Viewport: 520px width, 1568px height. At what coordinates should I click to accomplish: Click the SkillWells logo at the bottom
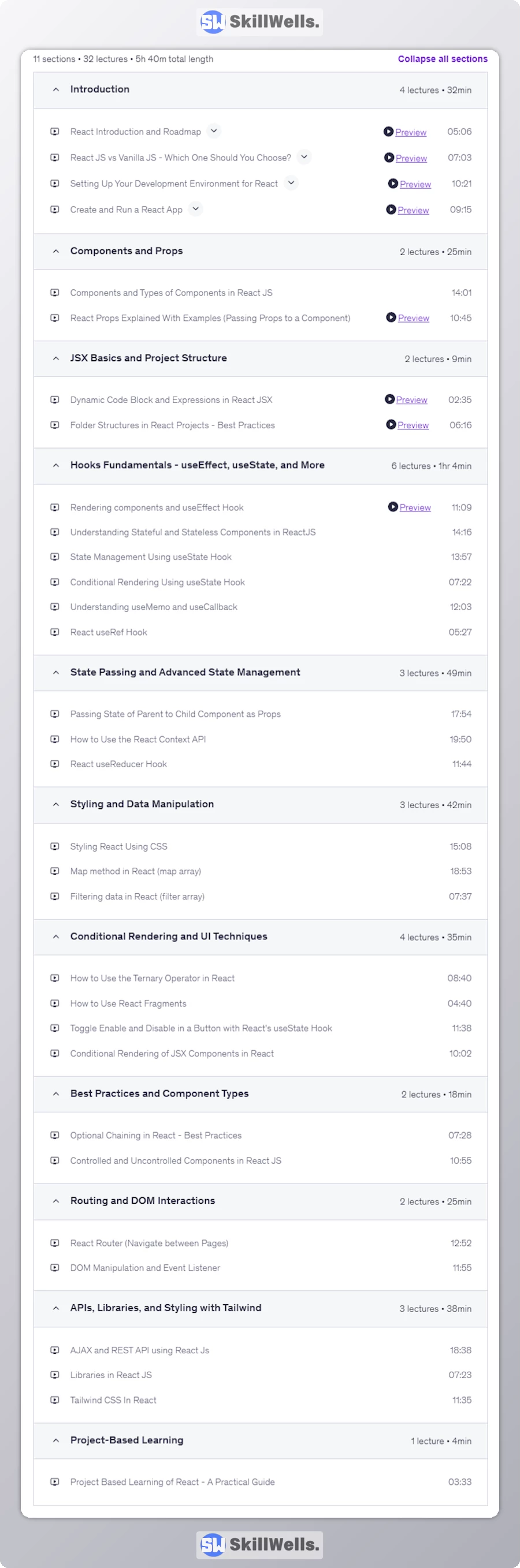260,1544
